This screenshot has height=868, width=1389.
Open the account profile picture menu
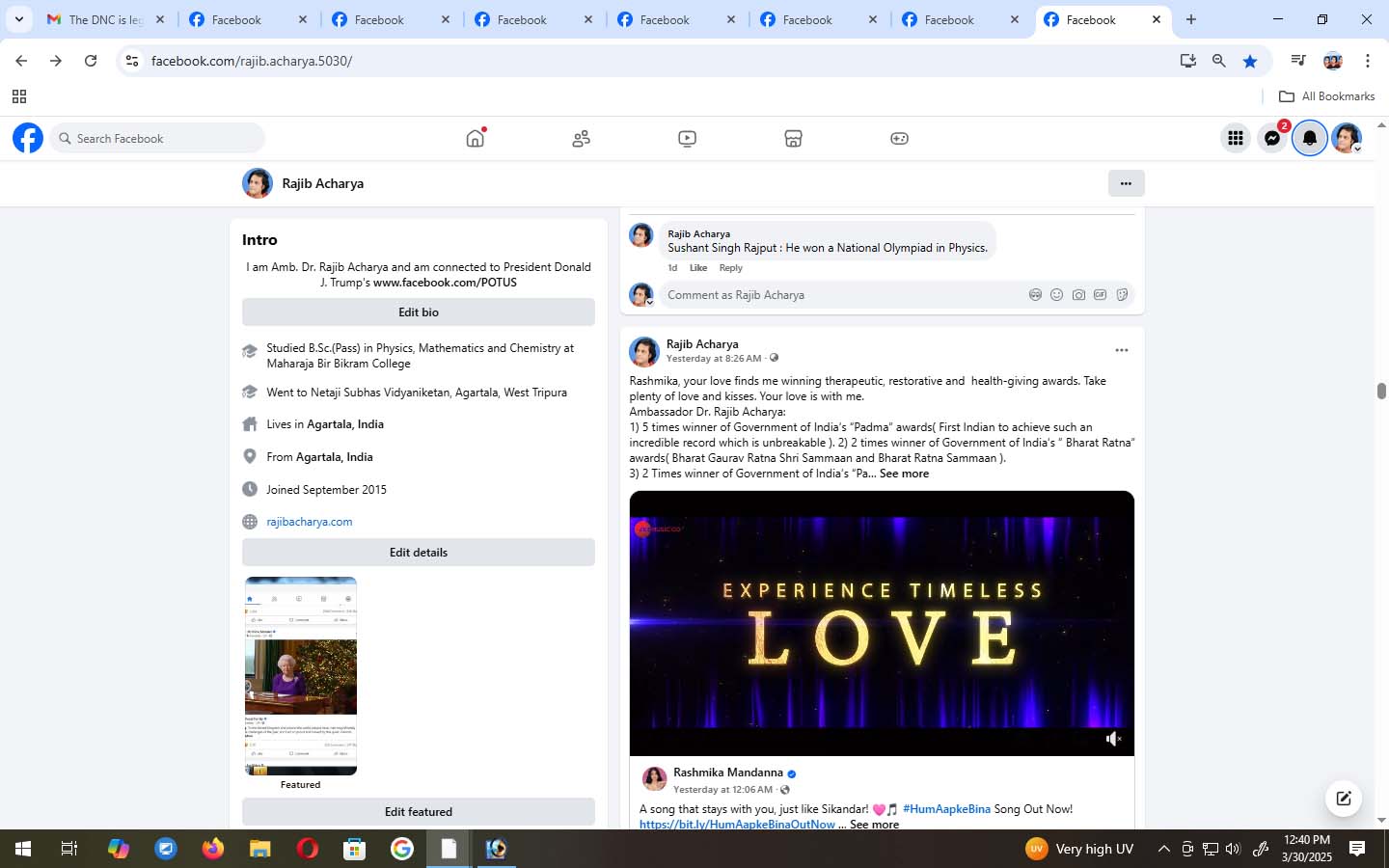point(1347,138)
